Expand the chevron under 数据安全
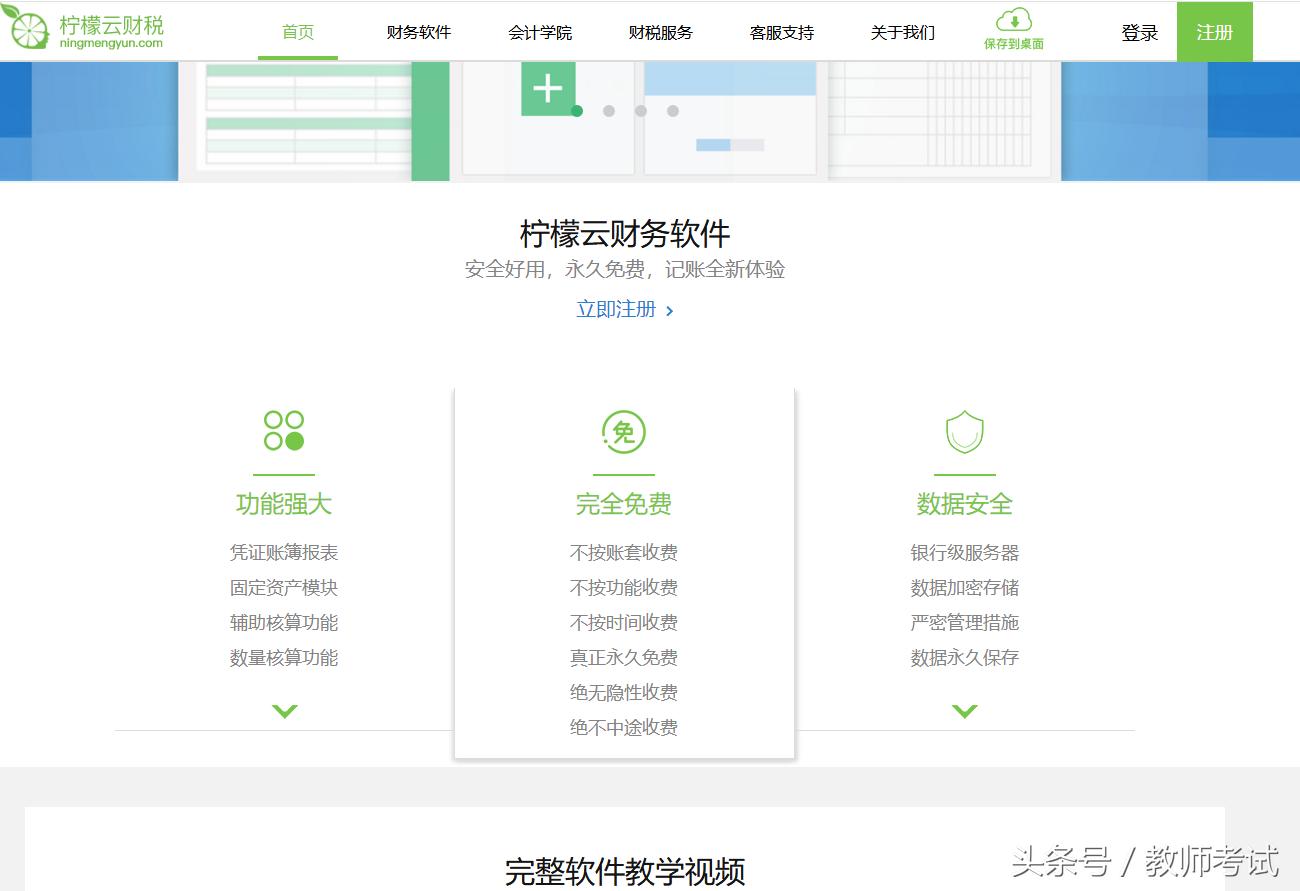The width and height of the screenshot is (1300, 891). pos(964,711)
